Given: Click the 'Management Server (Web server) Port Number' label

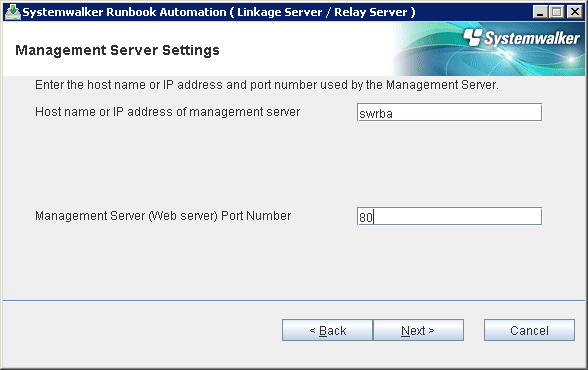Looking at the screenshot, I should 163,216.
